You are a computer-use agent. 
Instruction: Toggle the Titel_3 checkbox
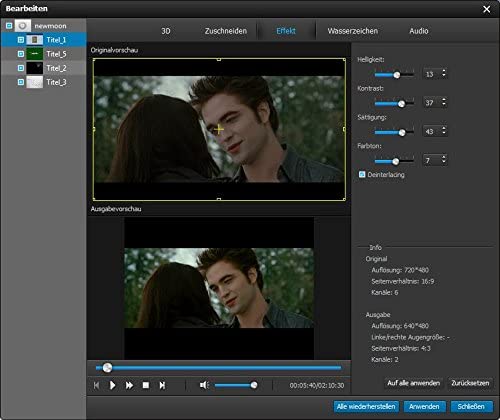pyautogui.click(x=21, y=82)
